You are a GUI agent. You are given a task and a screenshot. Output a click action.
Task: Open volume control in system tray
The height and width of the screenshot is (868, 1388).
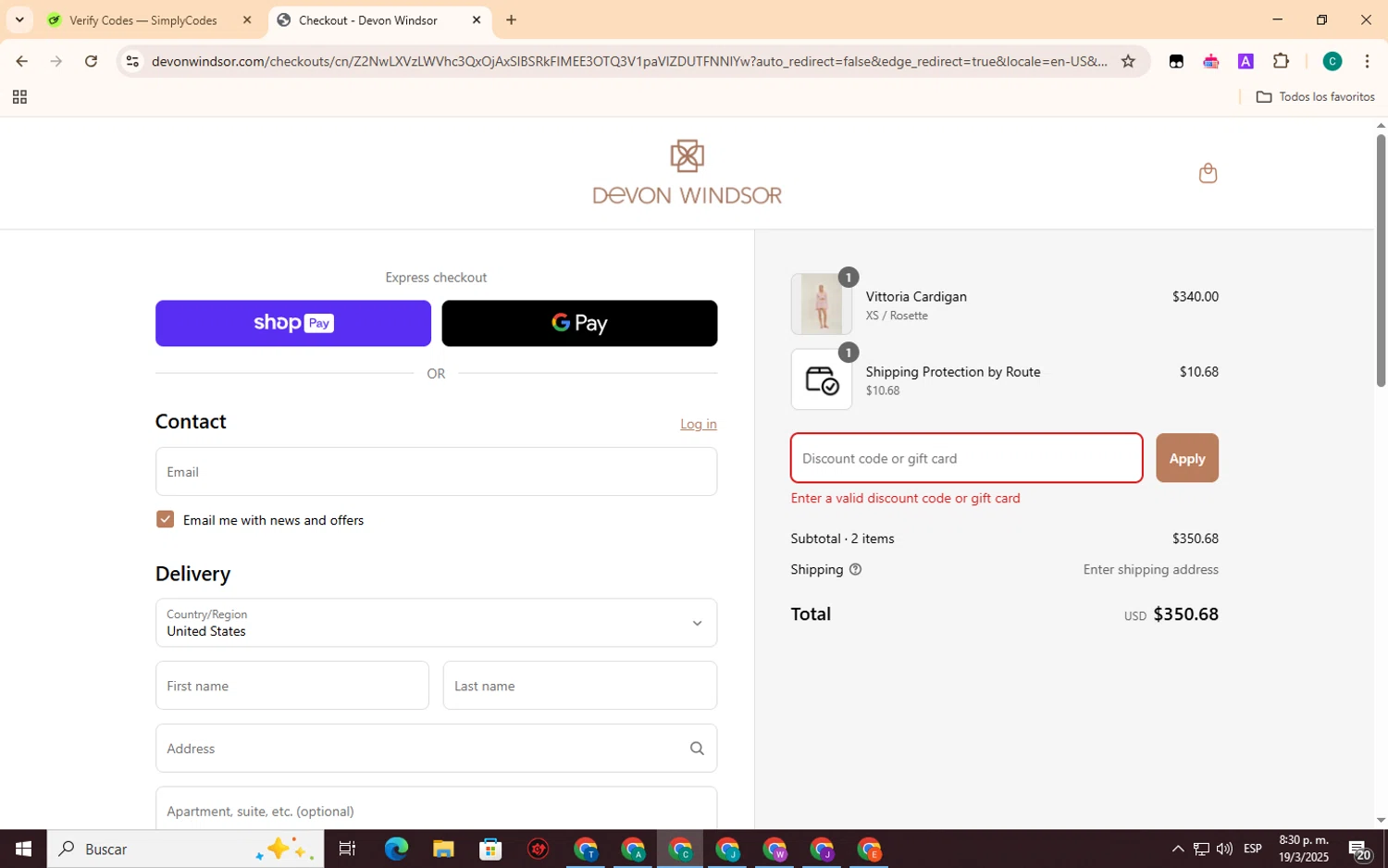(1224, 849)
